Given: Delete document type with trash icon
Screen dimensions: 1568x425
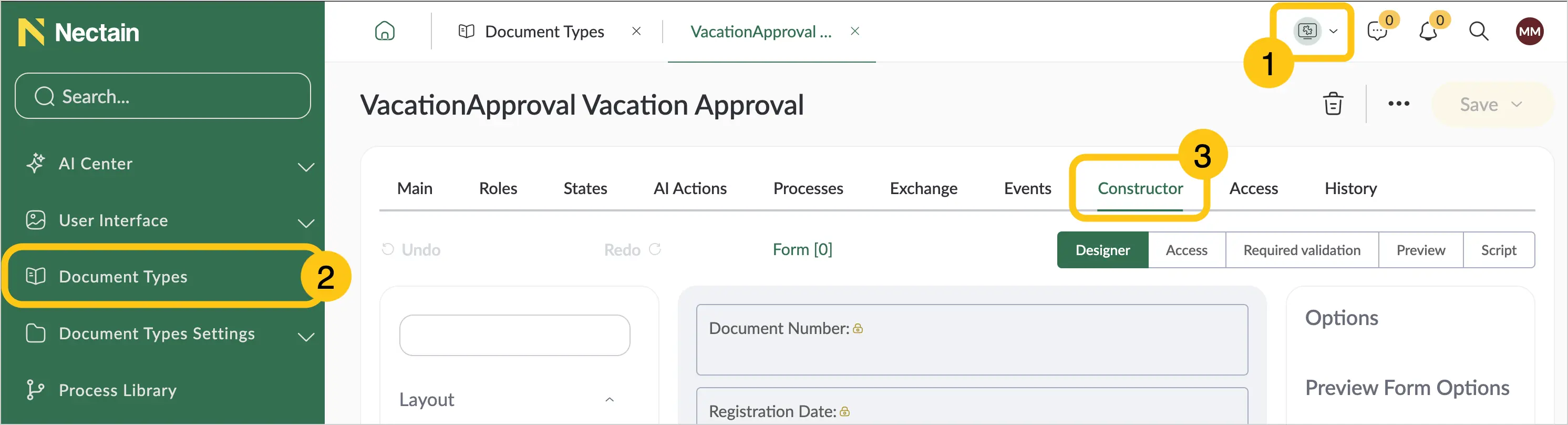Looking at the screenshot, I should click(1333, 104).
